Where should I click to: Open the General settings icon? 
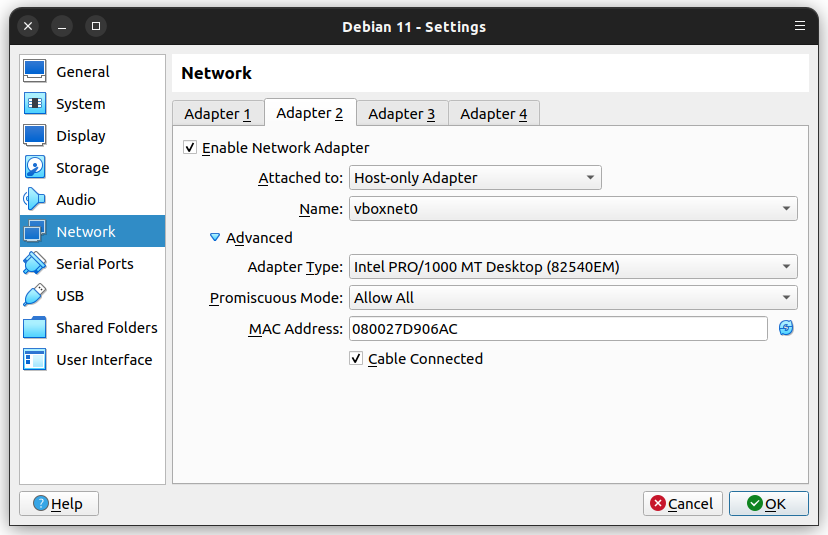(35, 71)
